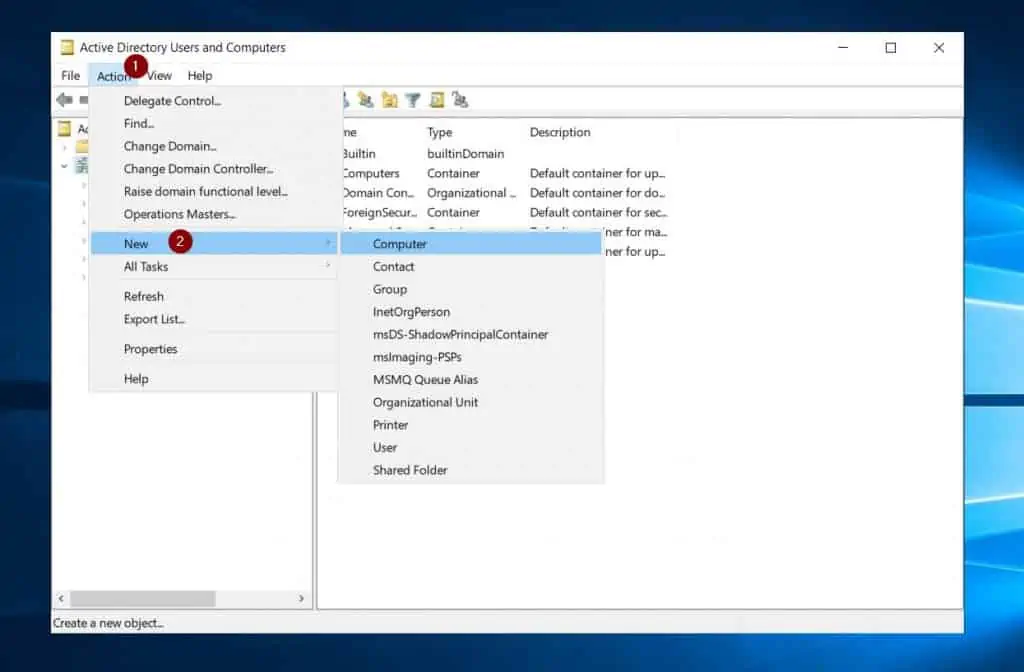The image size is (1024, 672).
Task: Click the root node icon in tree
Action: [65, 128]
